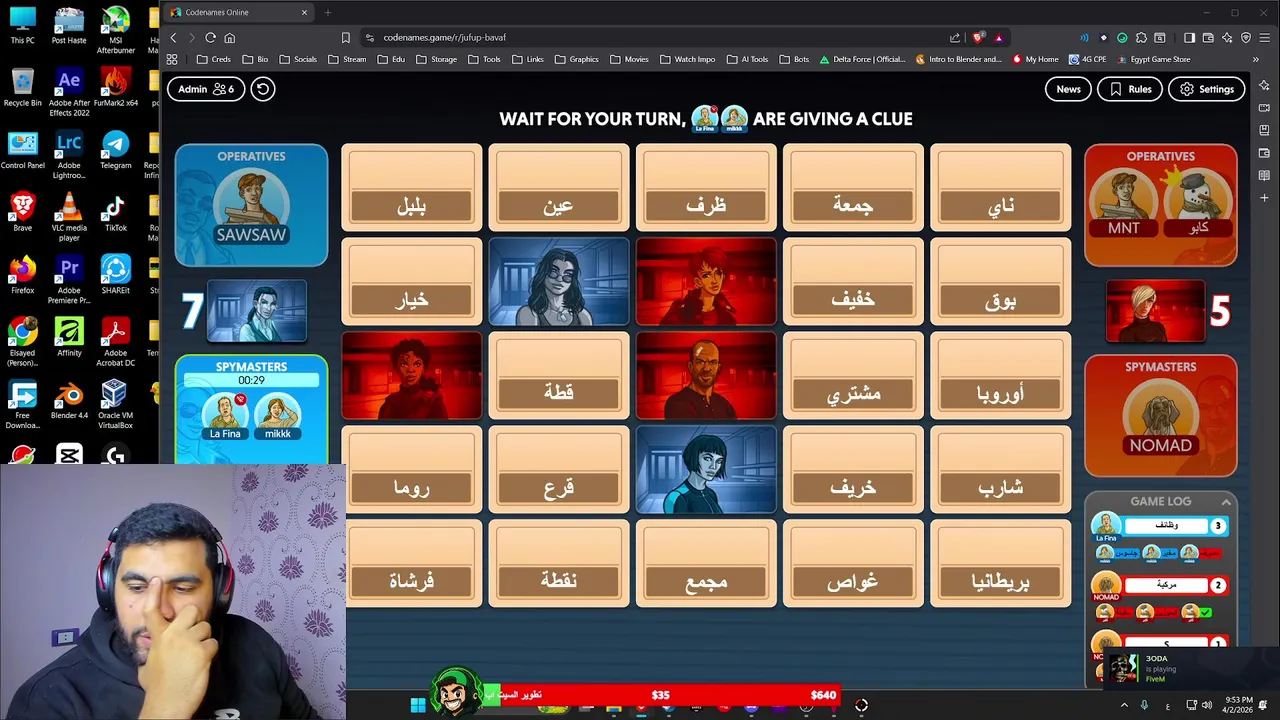This screenshot has height=720, width=1280.
Task: Open the apps grid icon in bookmarks bar
Action: pos(172,59)
